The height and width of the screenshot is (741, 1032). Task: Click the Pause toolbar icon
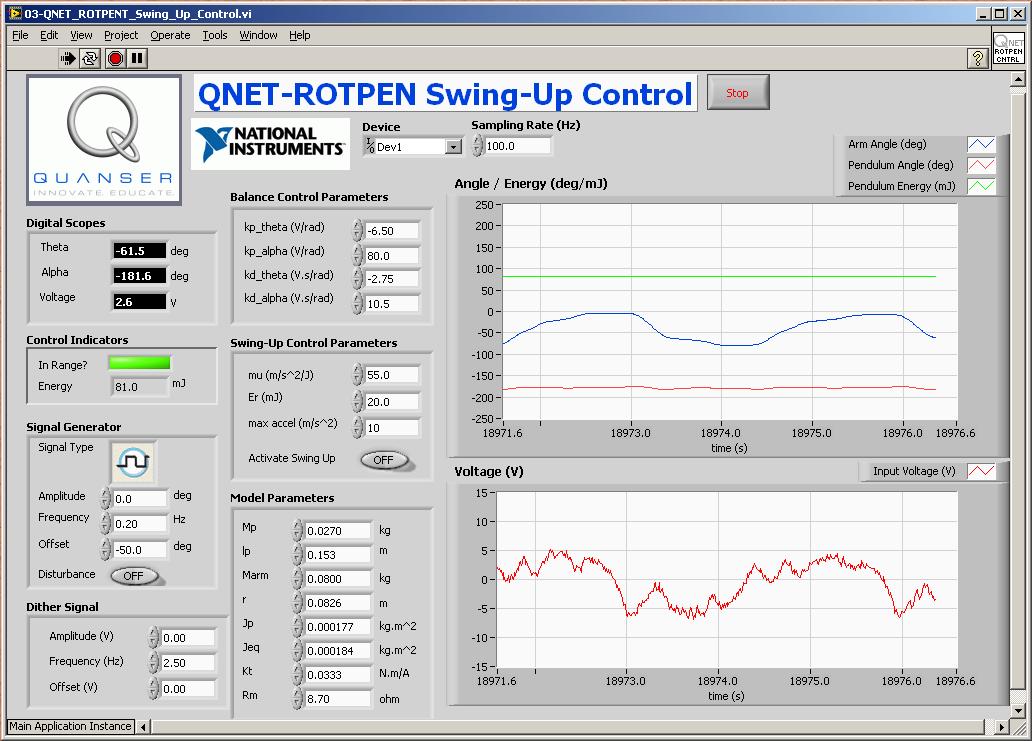click(137, 59)
